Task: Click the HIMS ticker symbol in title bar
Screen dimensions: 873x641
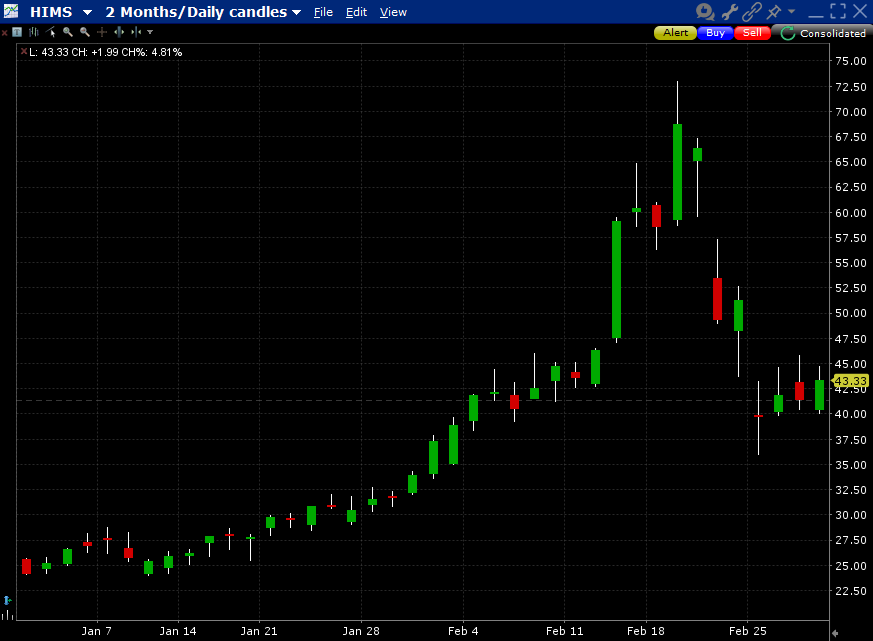Action: [x=51, y=12]
